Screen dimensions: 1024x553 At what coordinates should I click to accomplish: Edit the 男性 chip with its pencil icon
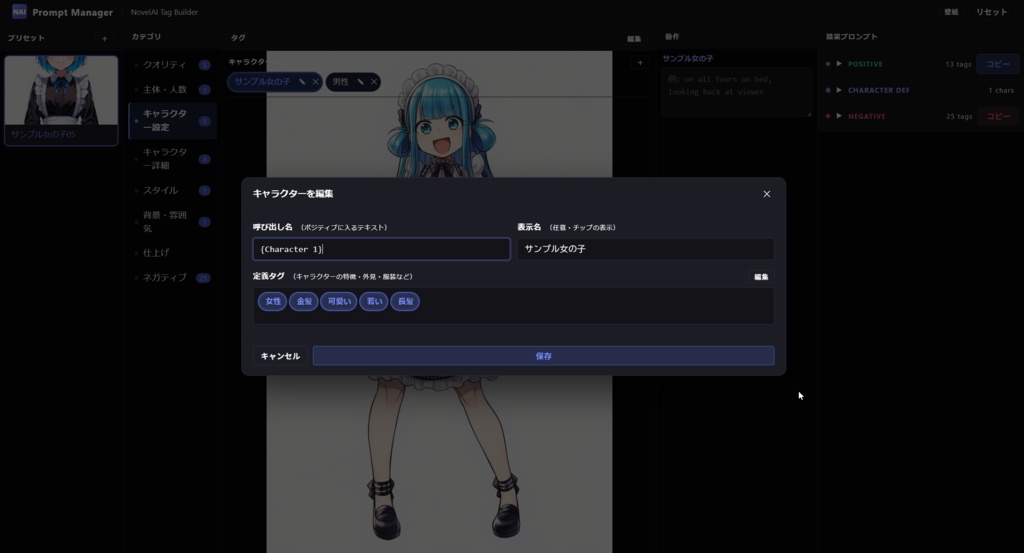(360, 82)
